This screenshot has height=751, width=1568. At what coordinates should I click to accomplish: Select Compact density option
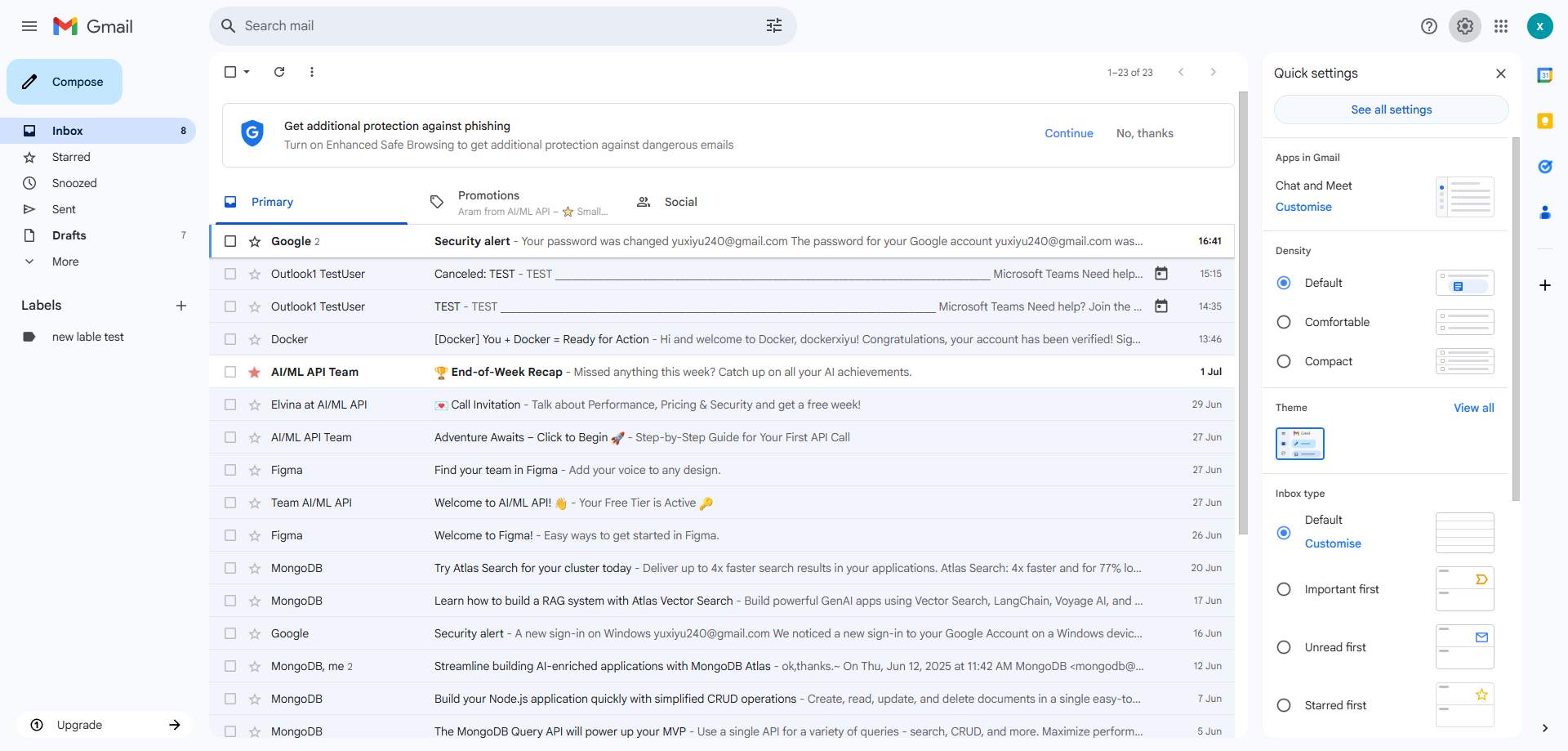point(1284,361)
